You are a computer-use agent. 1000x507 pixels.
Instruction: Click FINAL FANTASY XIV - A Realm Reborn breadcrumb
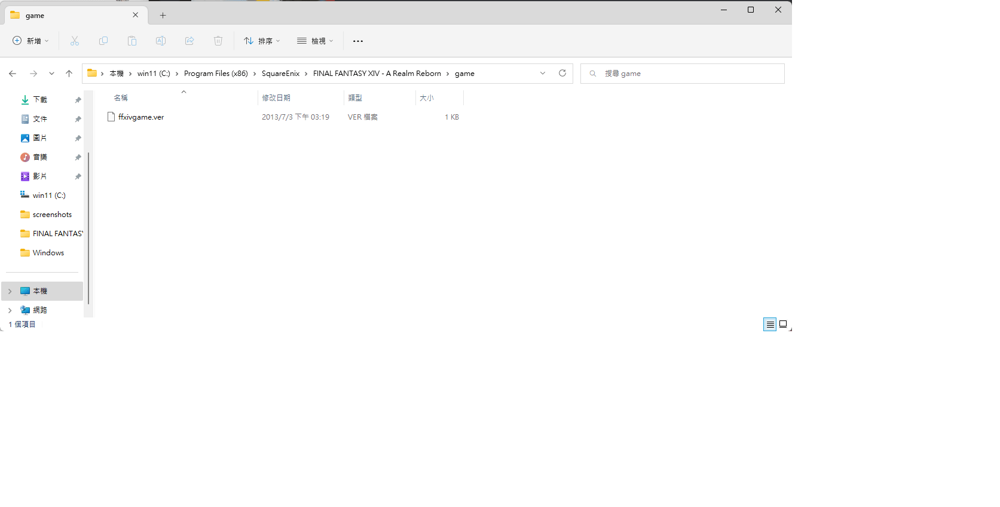click(x=377, y=73)
